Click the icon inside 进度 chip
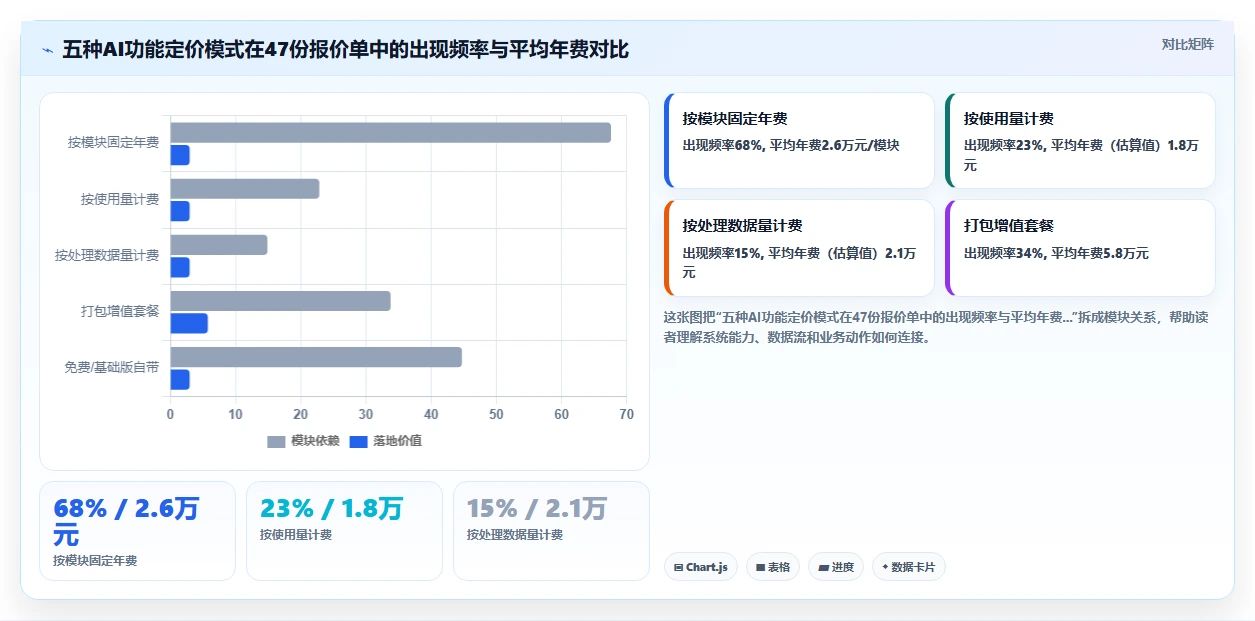Screen dimensions: 1255x621 (x=823, y=568)
